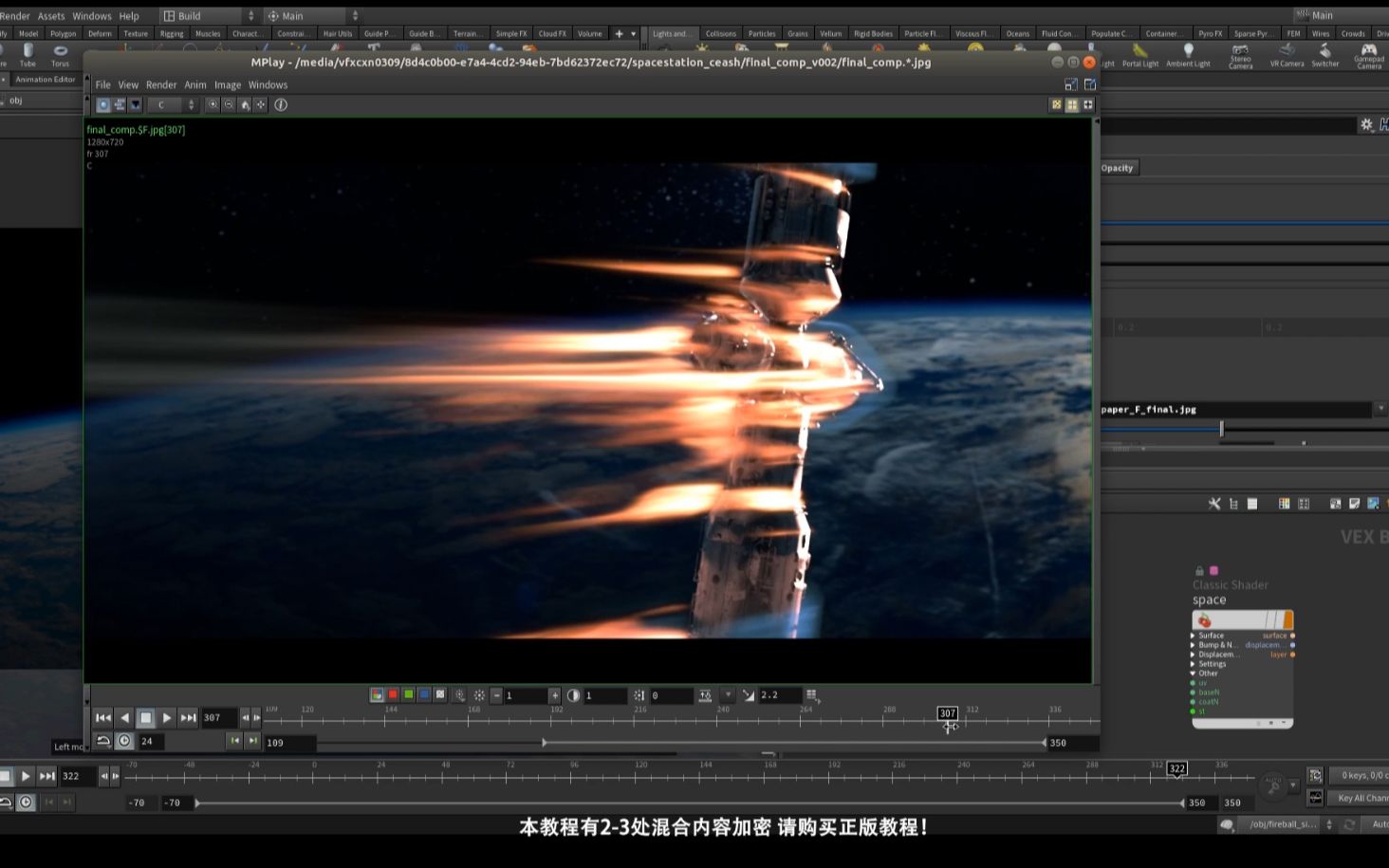Click the MPlay image info icon
The width and height of the screenshot is (1389, 868).
[x=281, y=105]
